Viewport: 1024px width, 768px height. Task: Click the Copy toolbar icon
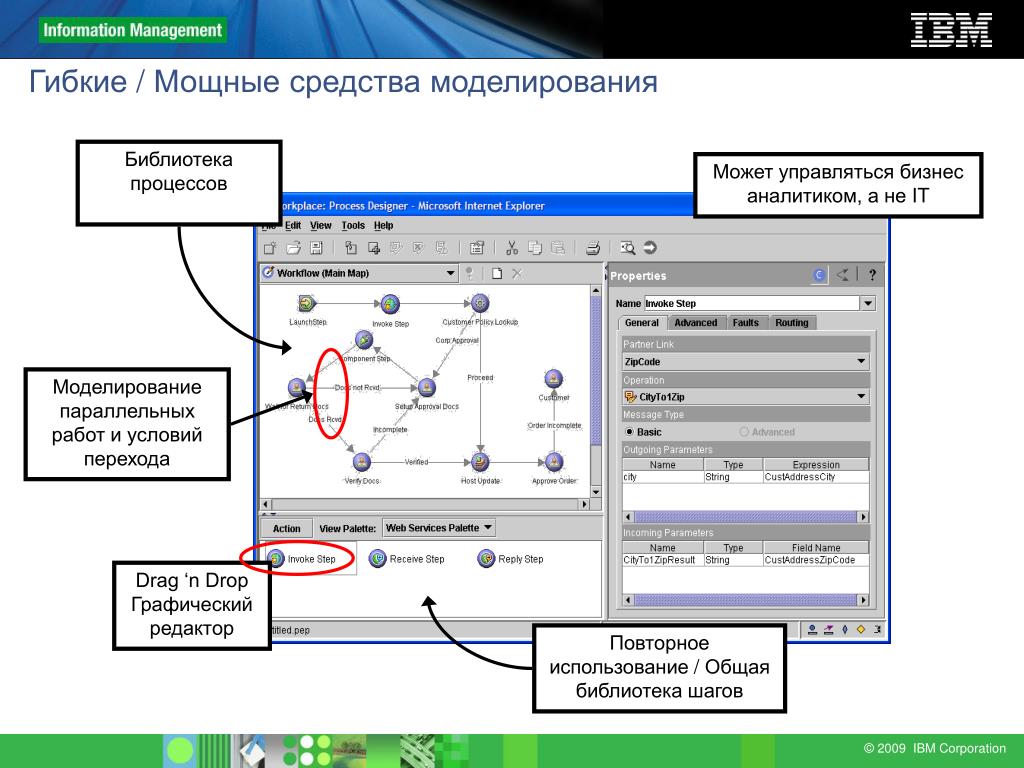point(535,248)
